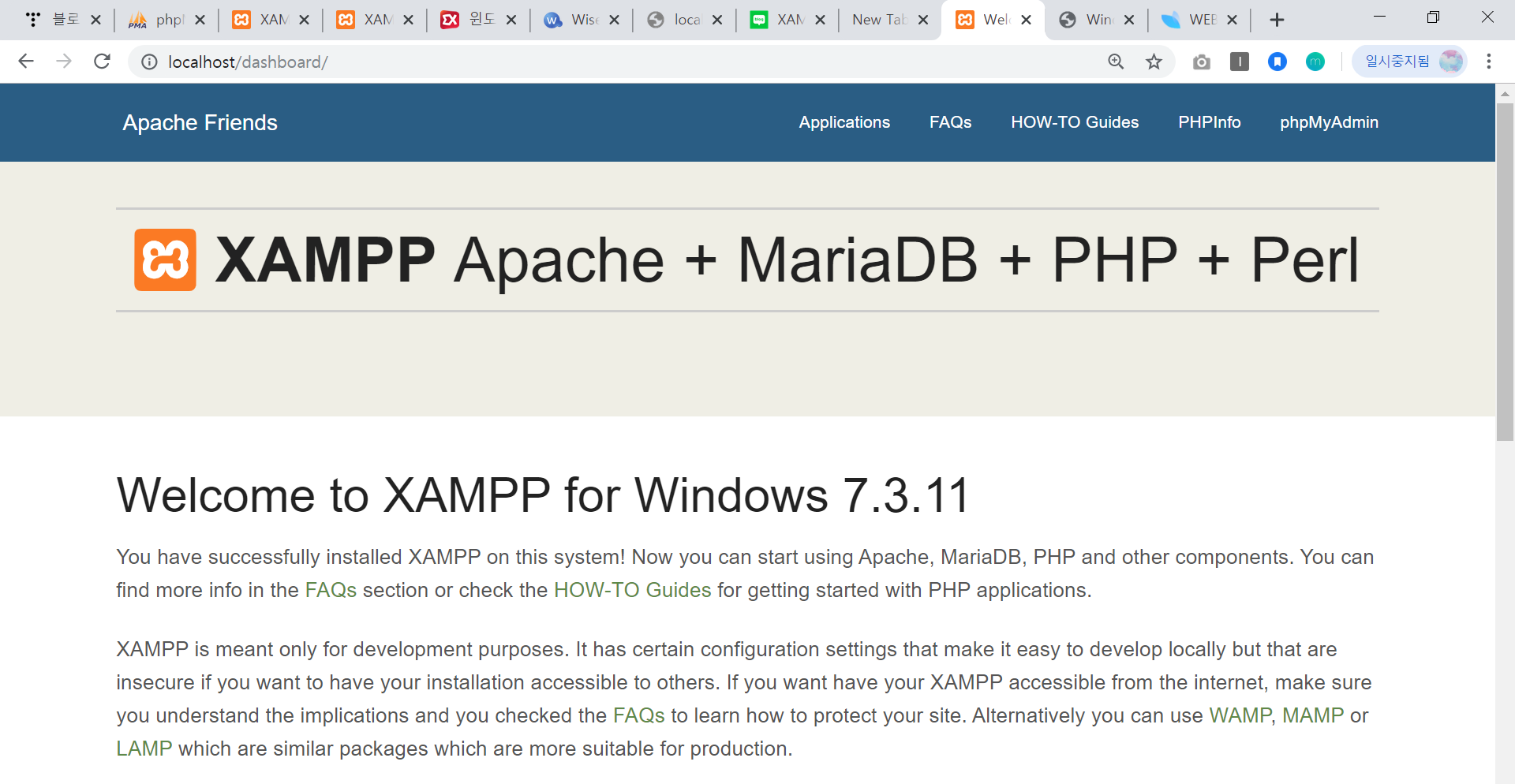Close the 윈도 tab
Image resolution: width=1515 pixels, height=784 pixels.
[x=511, y=20]
